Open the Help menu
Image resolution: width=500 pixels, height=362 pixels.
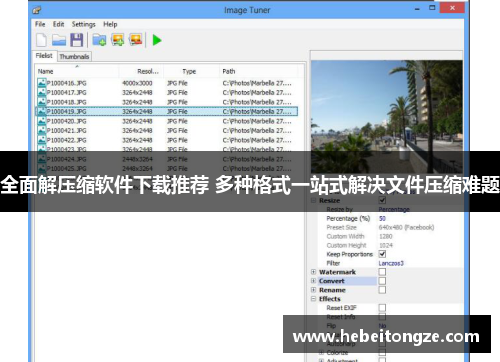110,24
